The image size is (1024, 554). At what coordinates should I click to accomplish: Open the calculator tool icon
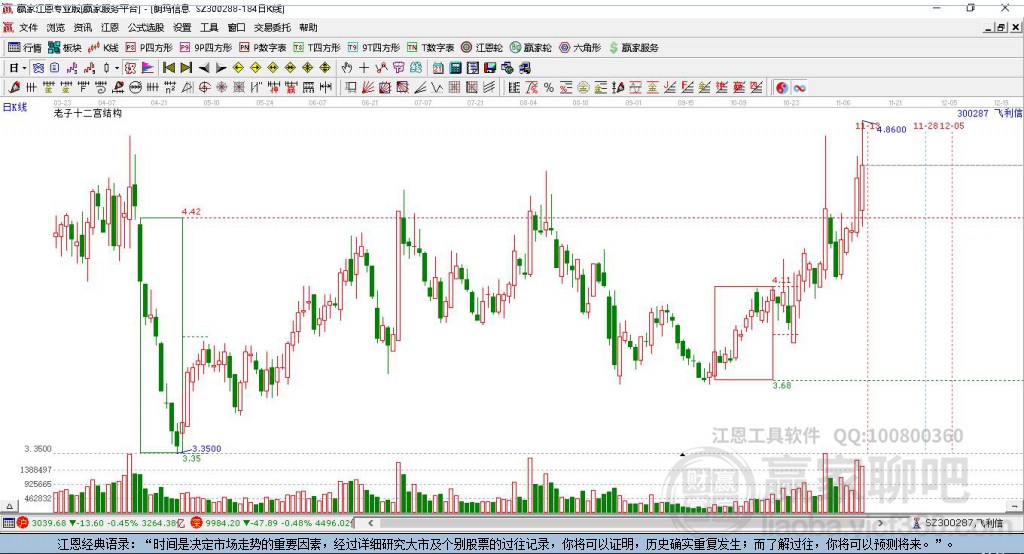(455, 68)
